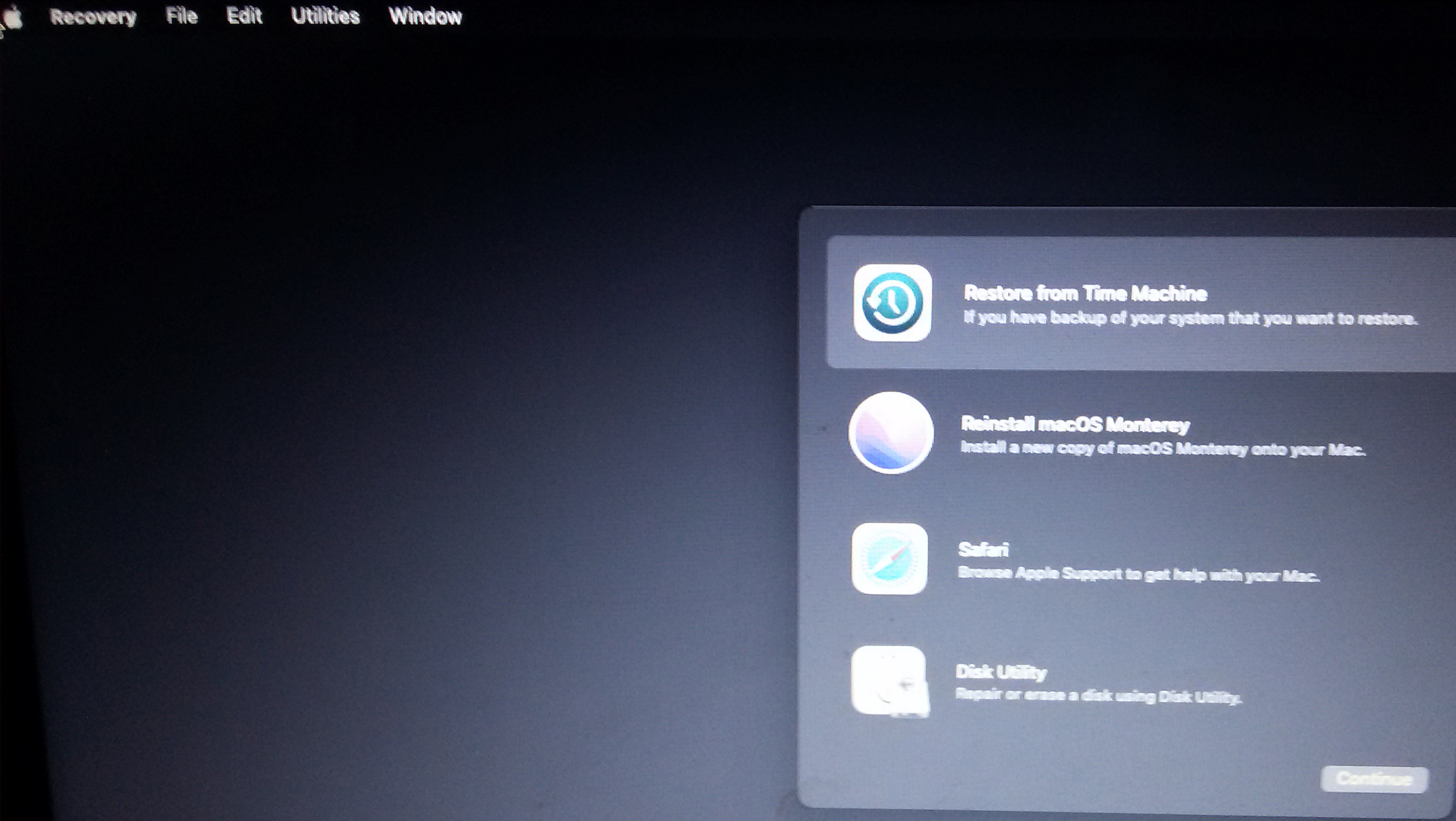Select 'Reinstall macOS Monterey' title text

tap(1075, 424)
